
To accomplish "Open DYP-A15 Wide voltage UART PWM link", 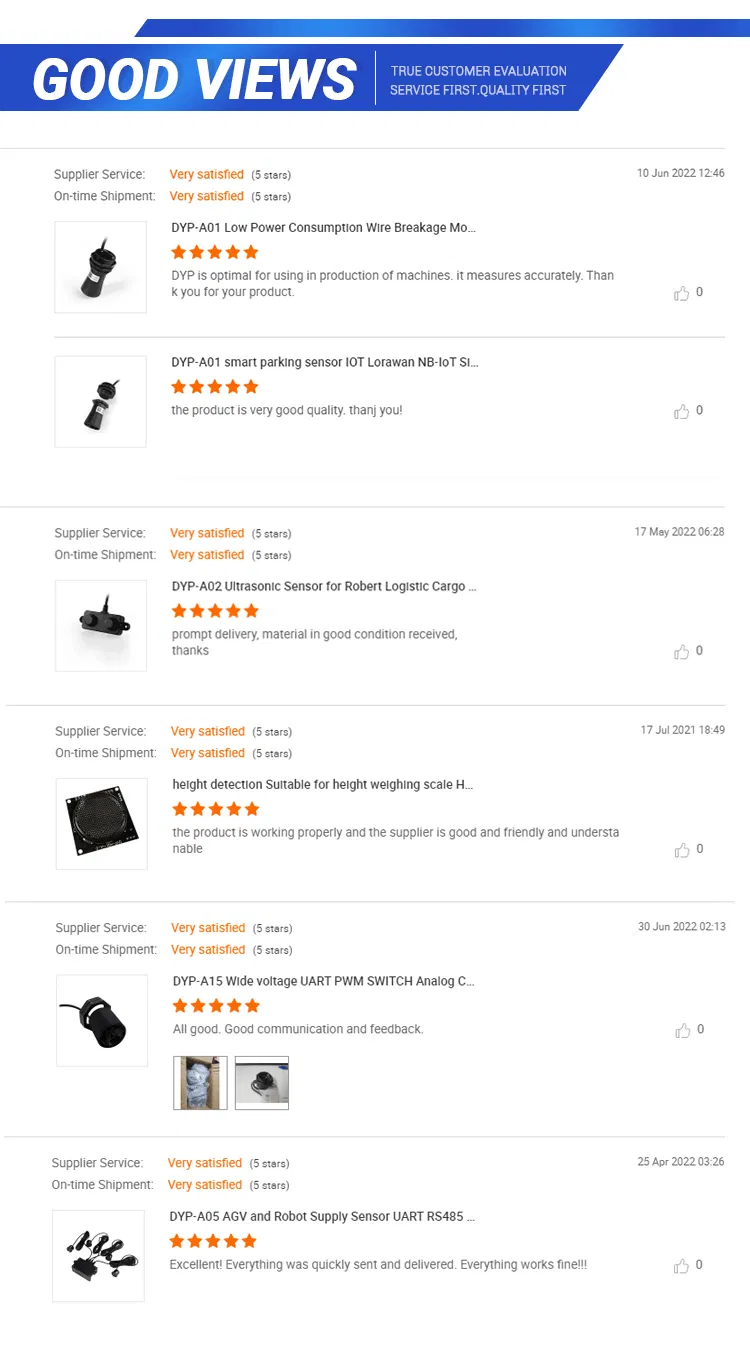I will point(323,982).
